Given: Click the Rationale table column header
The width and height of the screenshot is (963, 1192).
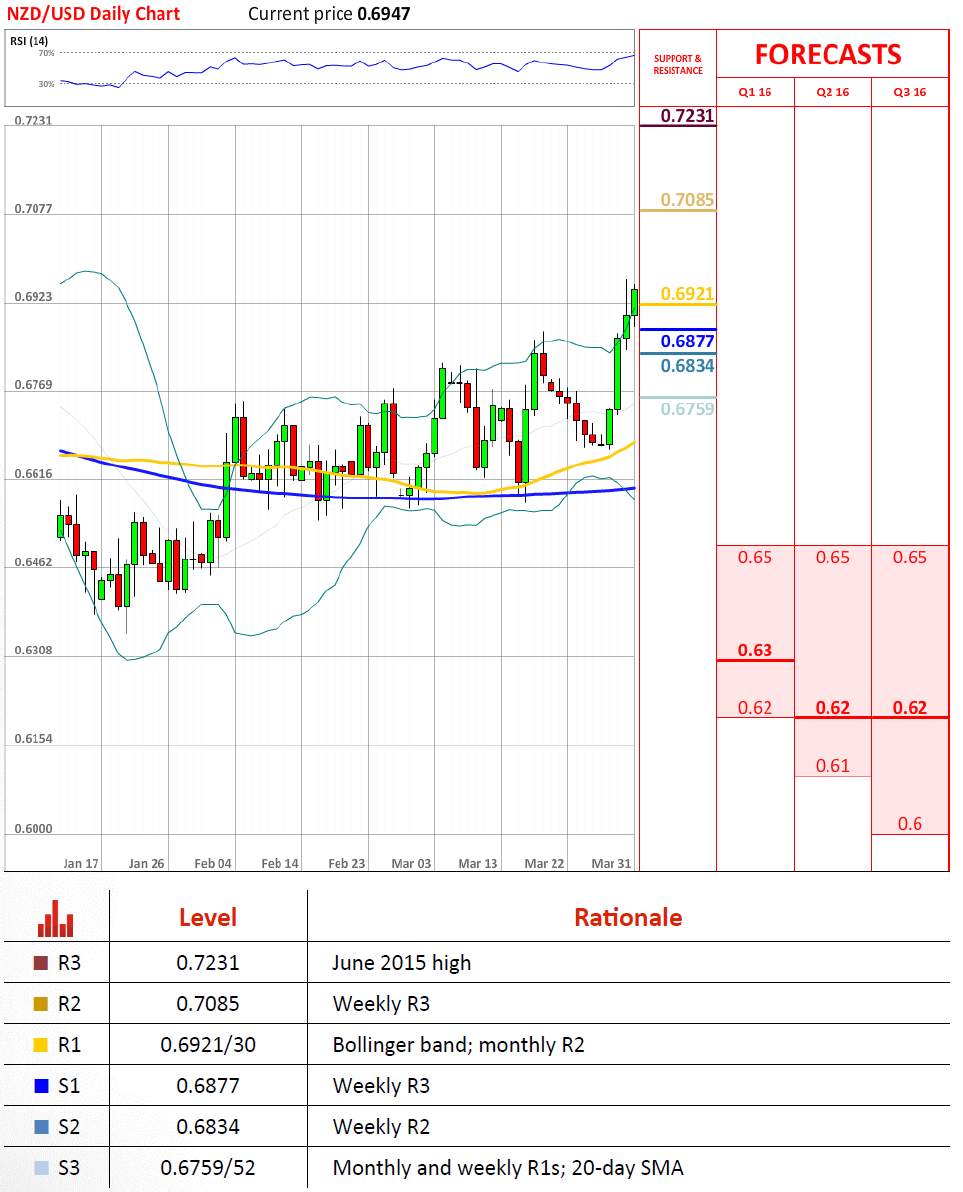Looking at the screenshot, I should coord(628,918).
